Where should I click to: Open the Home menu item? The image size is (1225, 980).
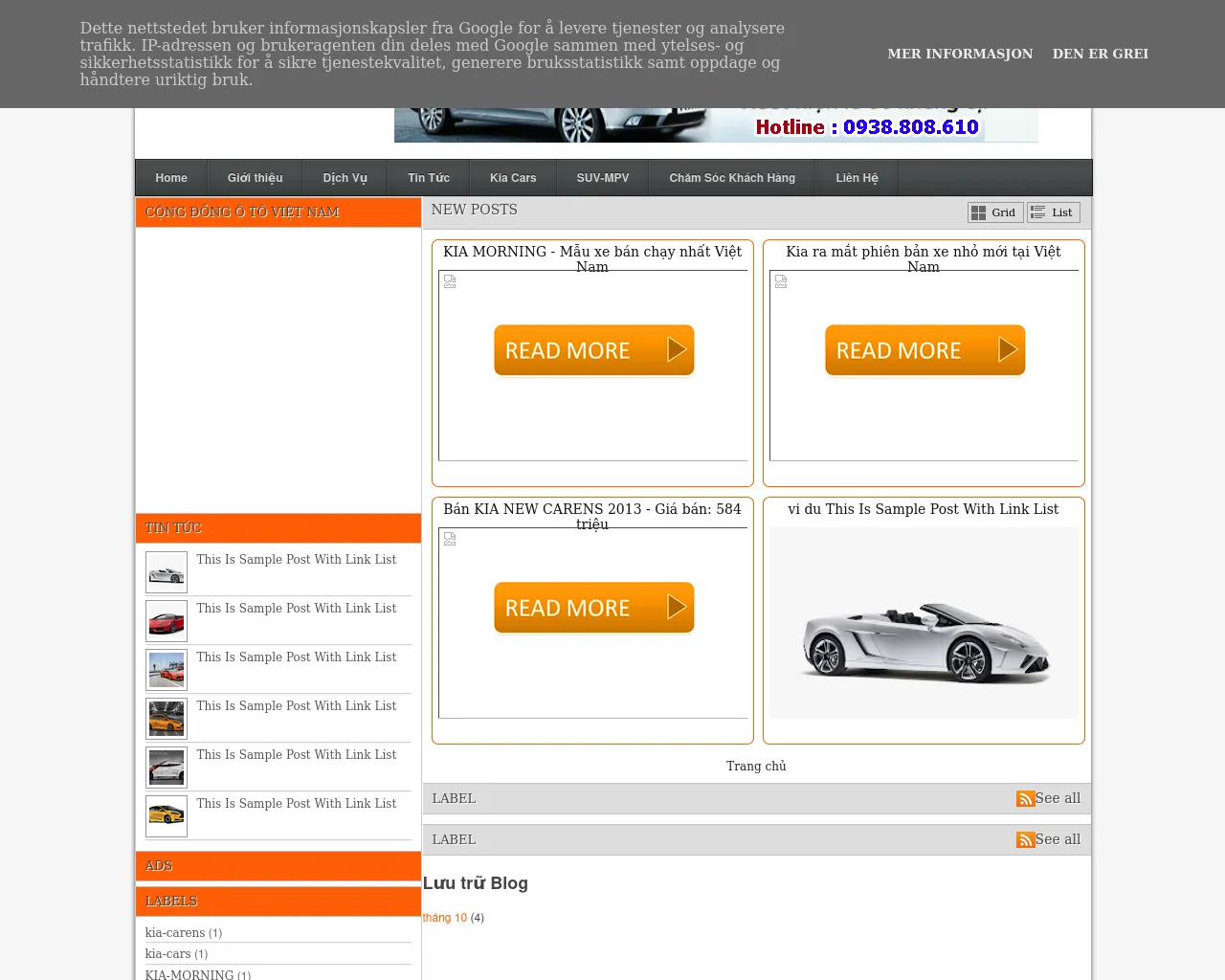coord(171,178)
